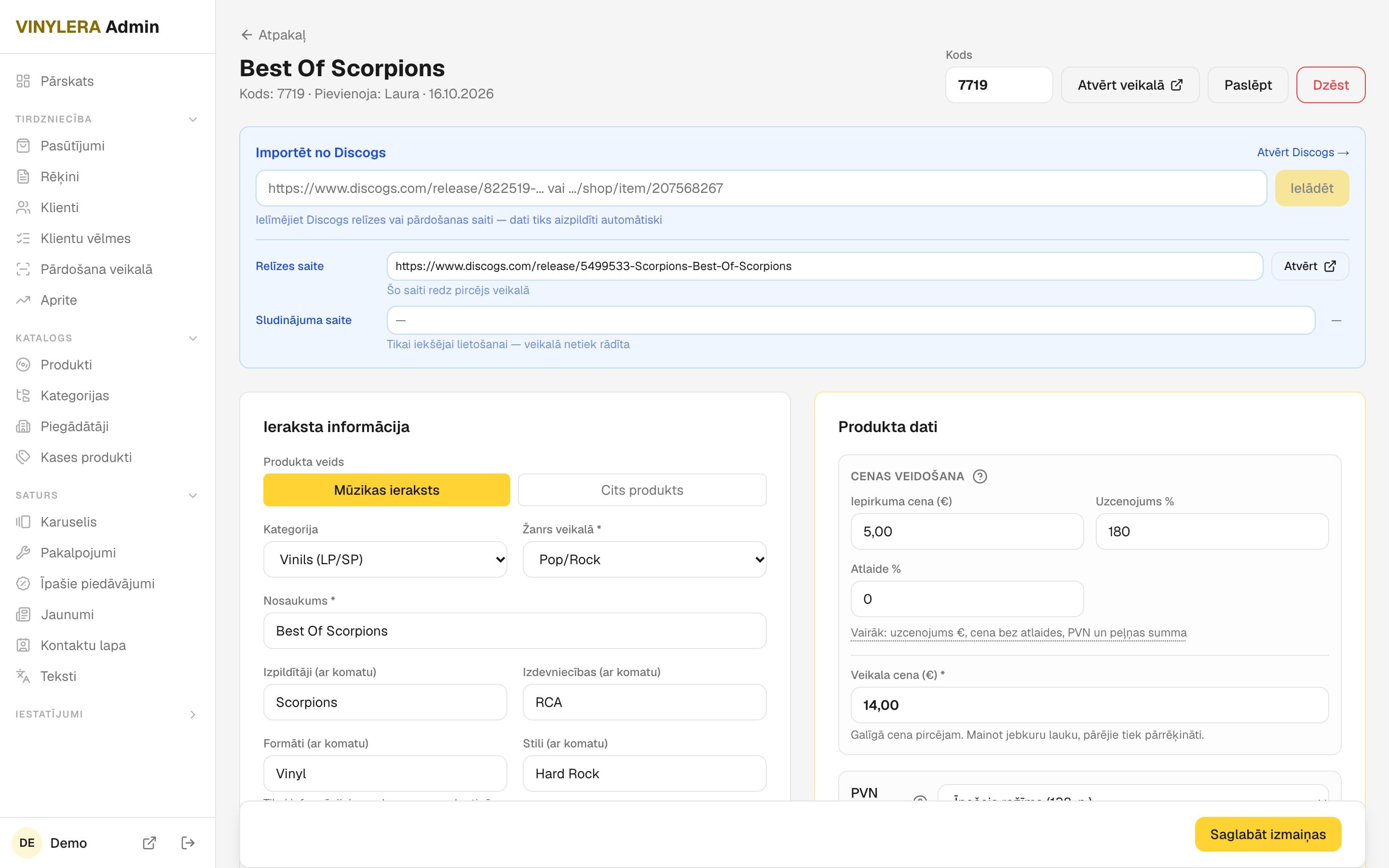Click the Produkti vinyl disc icon

(23, 365)
